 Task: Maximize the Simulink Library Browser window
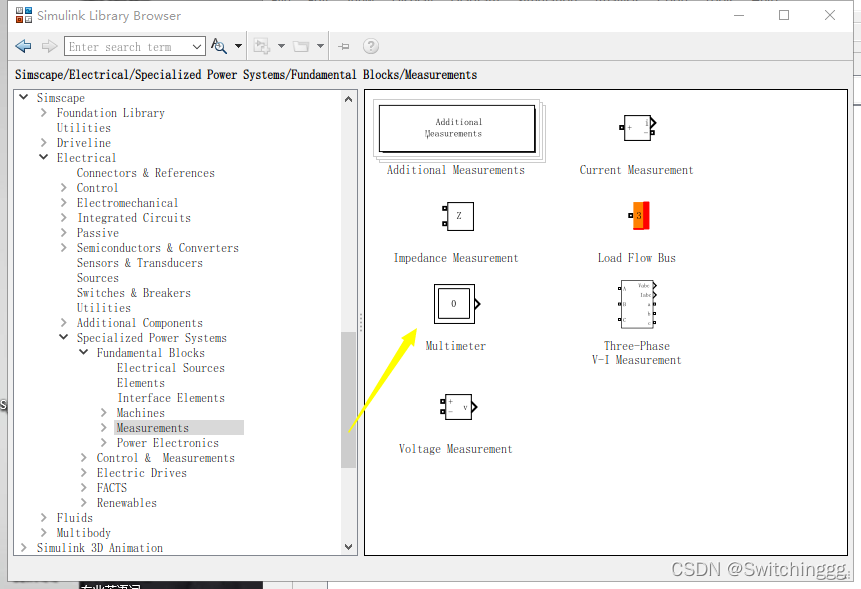(784, 15)
